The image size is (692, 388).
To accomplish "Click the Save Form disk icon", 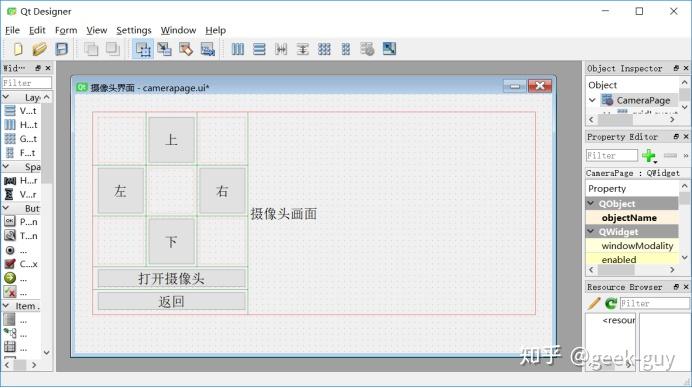I will pyautogui.click(x=62, y=49).
